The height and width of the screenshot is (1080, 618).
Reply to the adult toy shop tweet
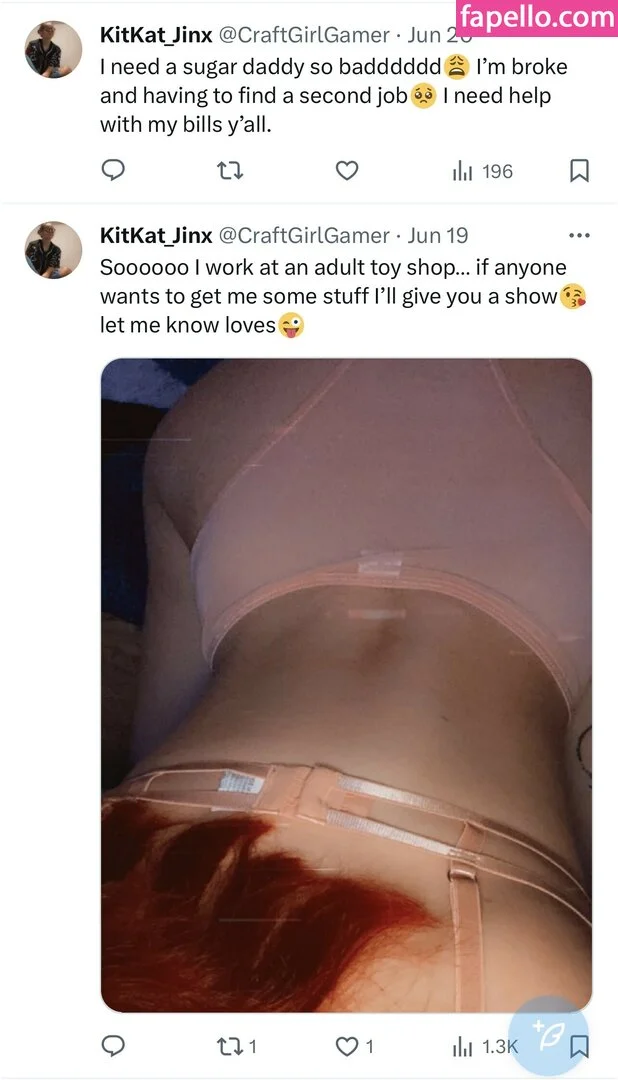point(113,1046)
